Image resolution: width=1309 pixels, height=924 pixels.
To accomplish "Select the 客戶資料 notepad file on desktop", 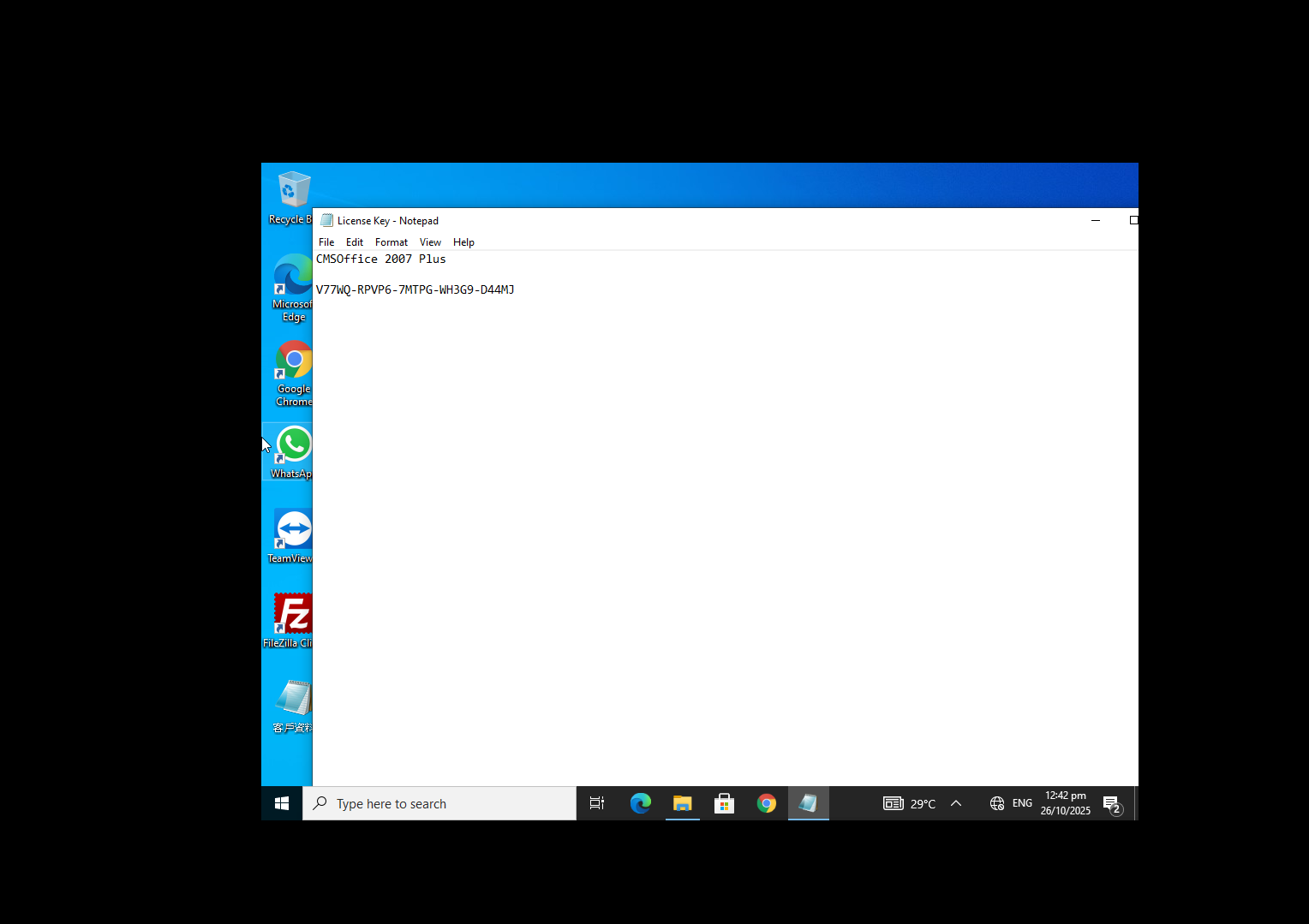I will [292, 706].
